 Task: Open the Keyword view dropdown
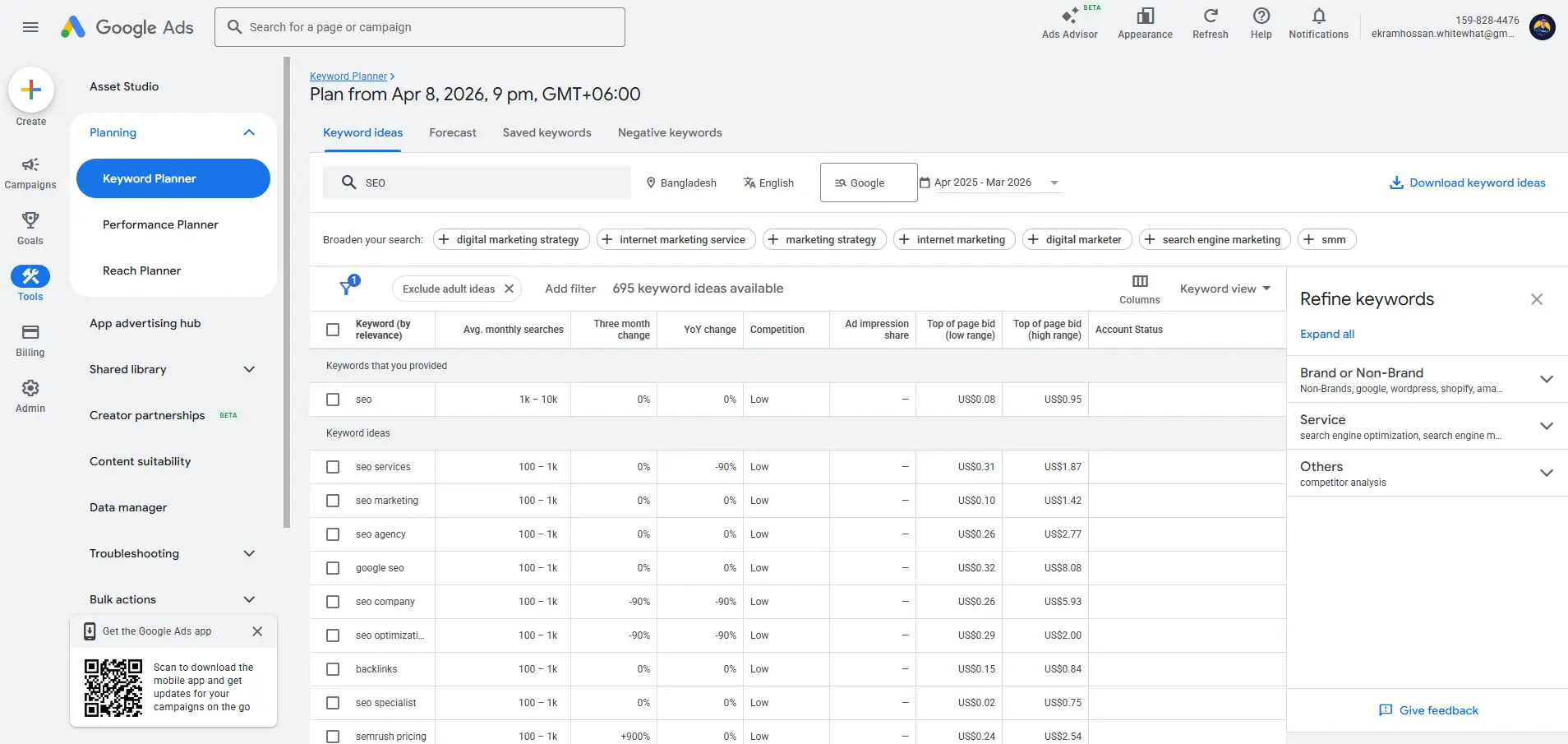(1225, 289)
